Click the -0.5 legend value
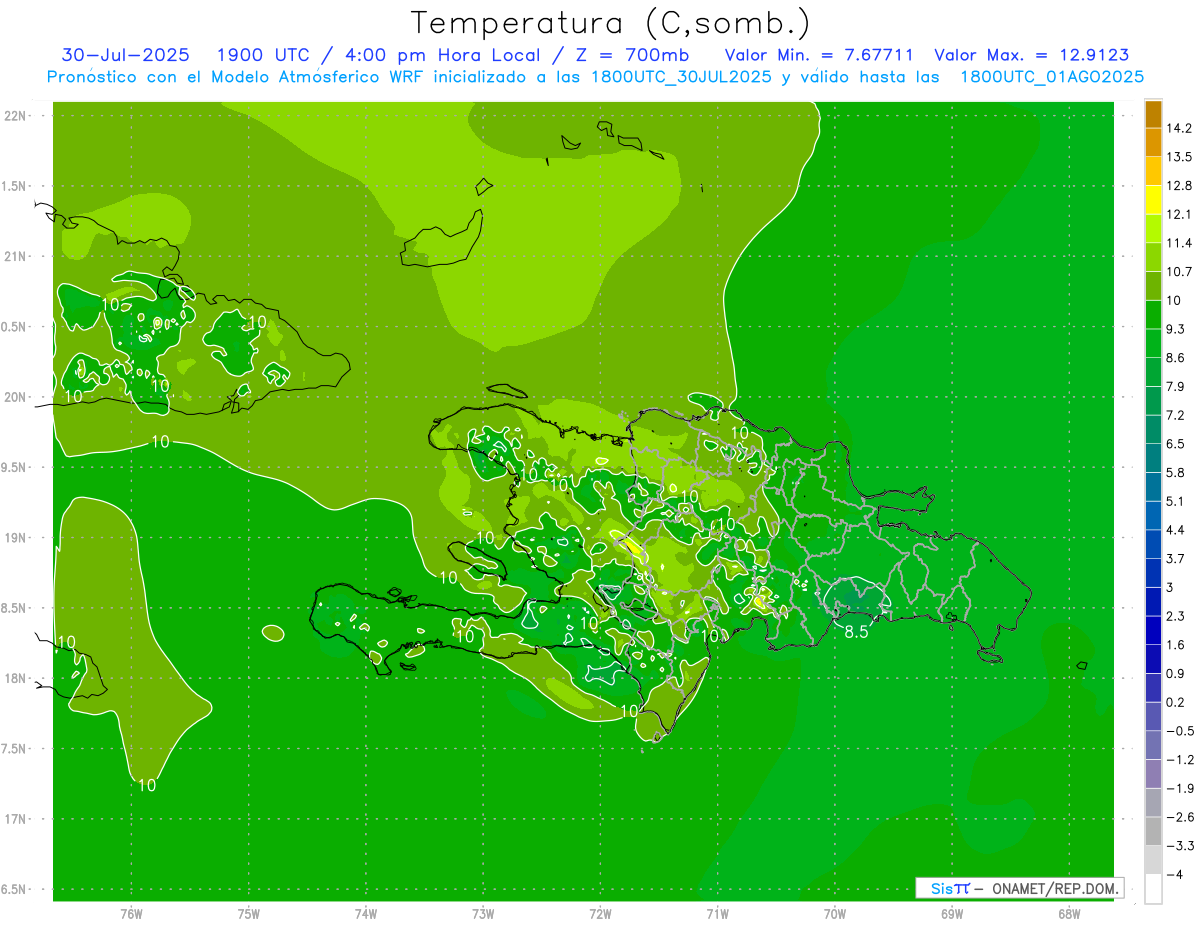1200x927 pixels. (x=1180, y=731)
